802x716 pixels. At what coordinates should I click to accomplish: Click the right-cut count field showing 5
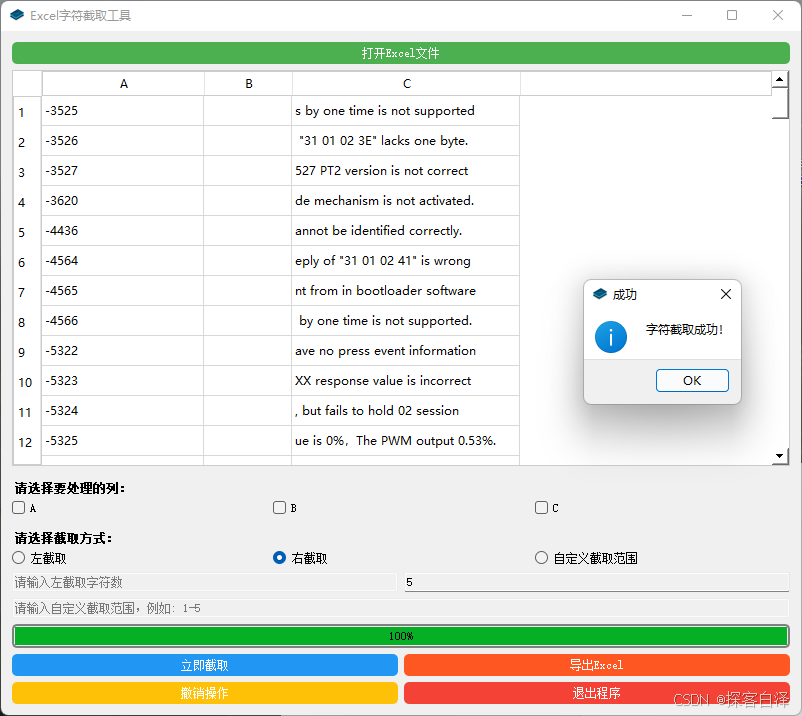pyautogui.click(x=597, y=582)
